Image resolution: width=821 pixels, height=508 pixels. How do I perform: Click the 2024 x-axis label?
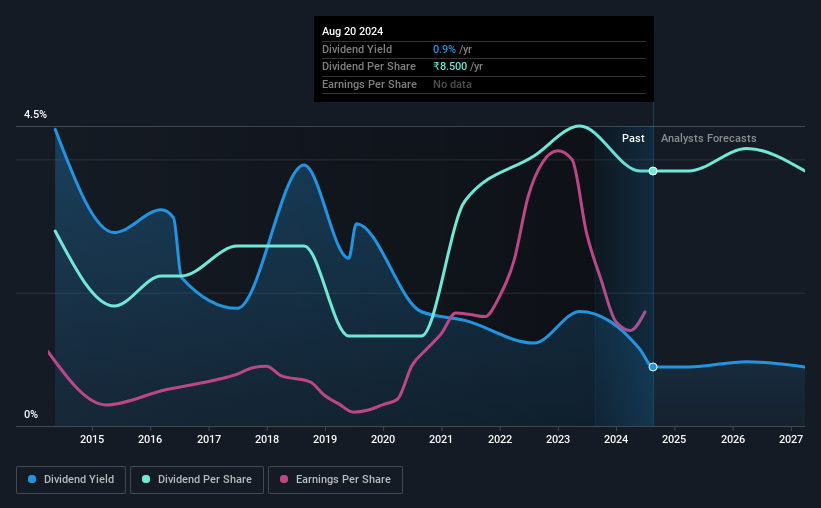coord(616,439)
